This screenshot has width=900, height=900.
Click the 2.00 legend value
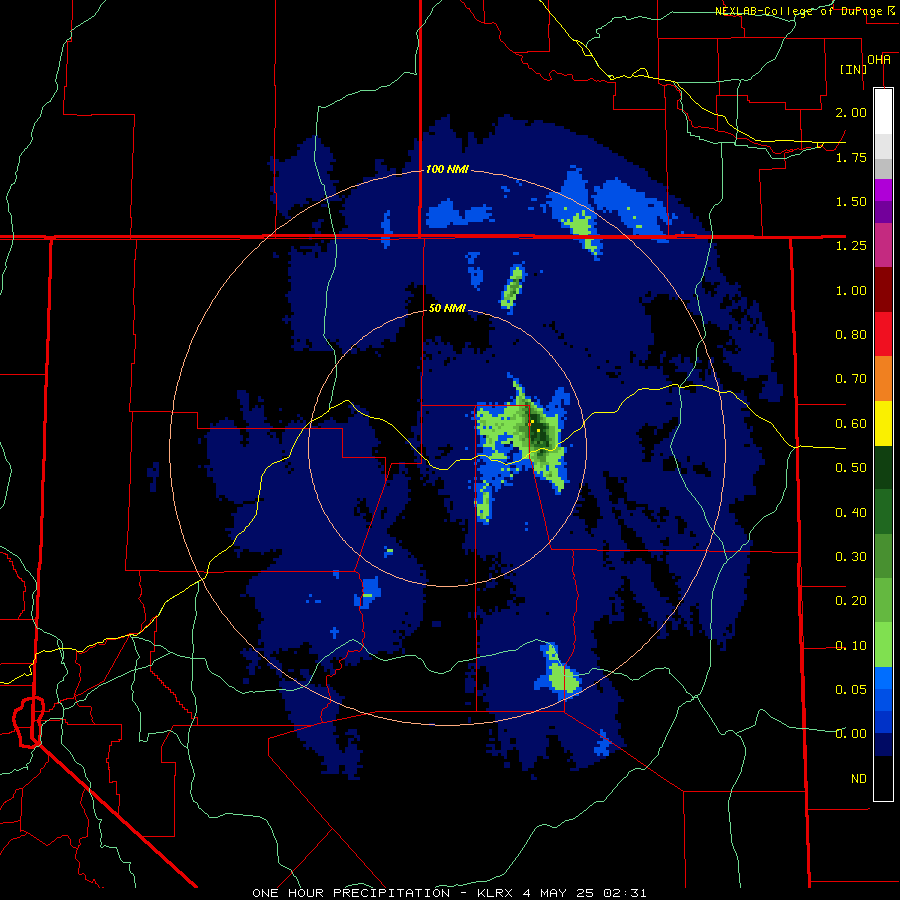851,112
